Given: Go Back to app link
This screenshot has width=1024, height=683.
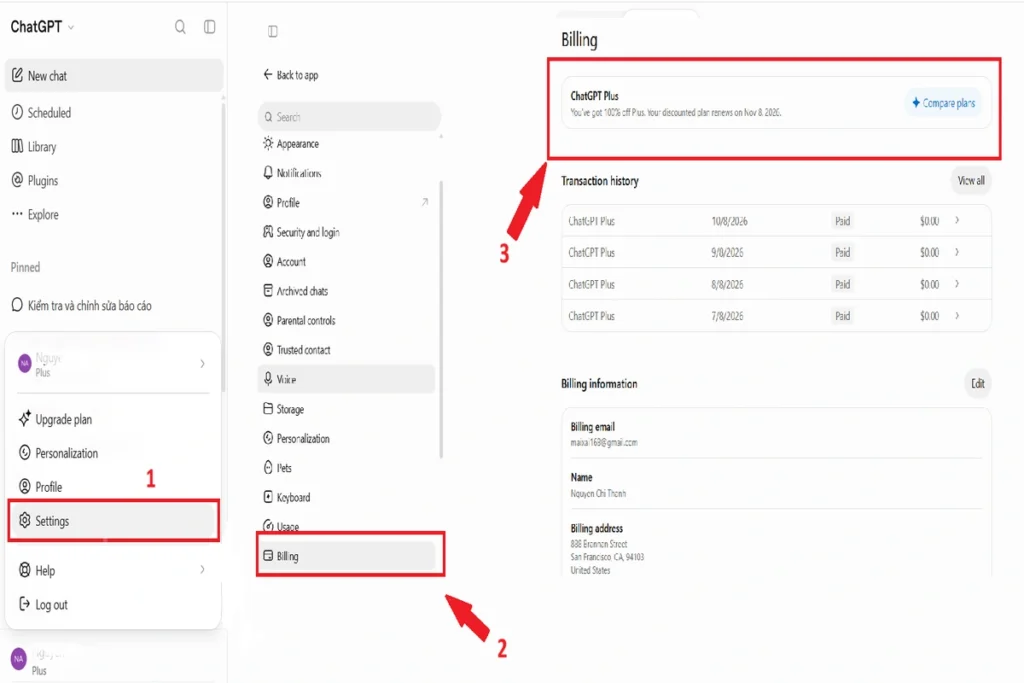Looking at the screenshot, I should [x=291, y=75].
